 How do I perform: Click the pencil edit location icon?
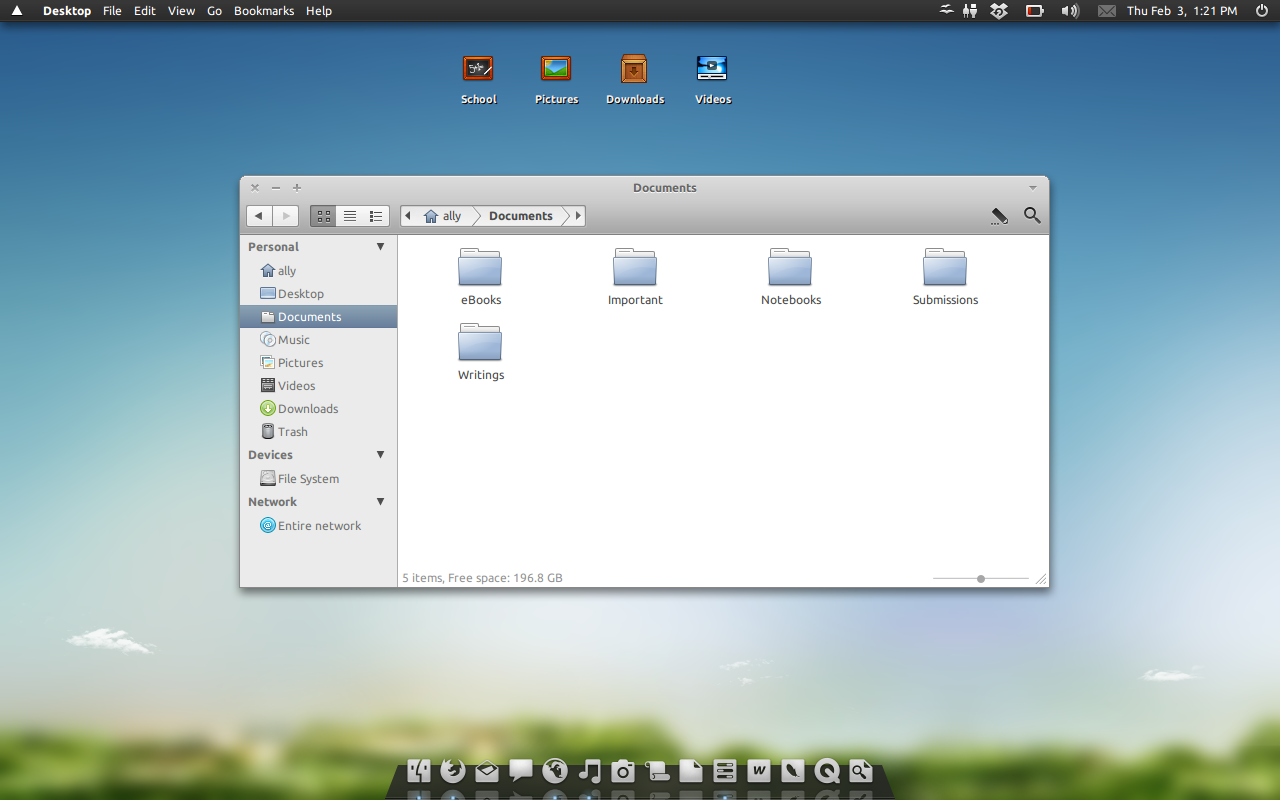tap(999, 216)
